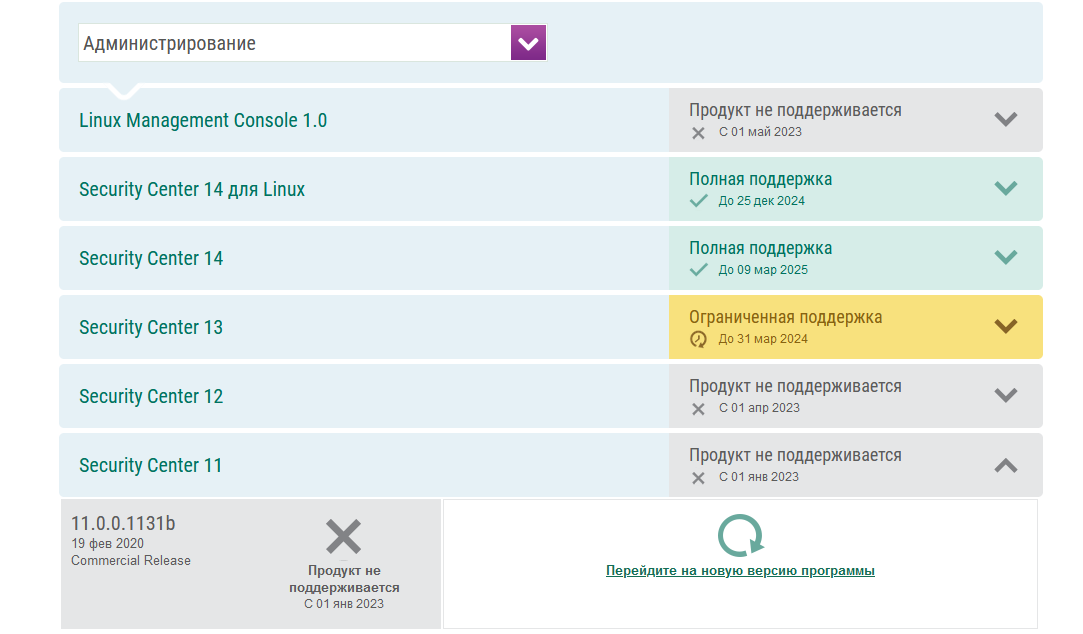Expand the Security Center 14 для Linux chevron

(x=1006, y=188)
